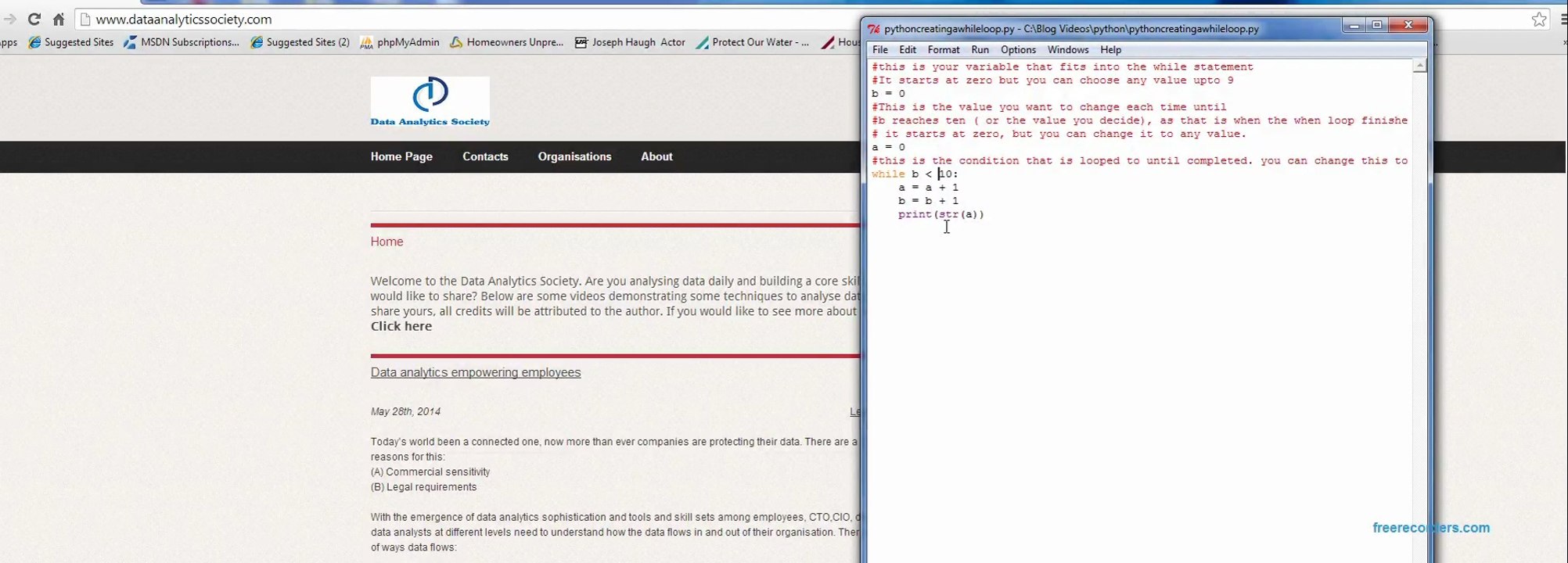Click '(B) Legal requirements' text
Screen dimensions: 1568x563
pos(423,487)
